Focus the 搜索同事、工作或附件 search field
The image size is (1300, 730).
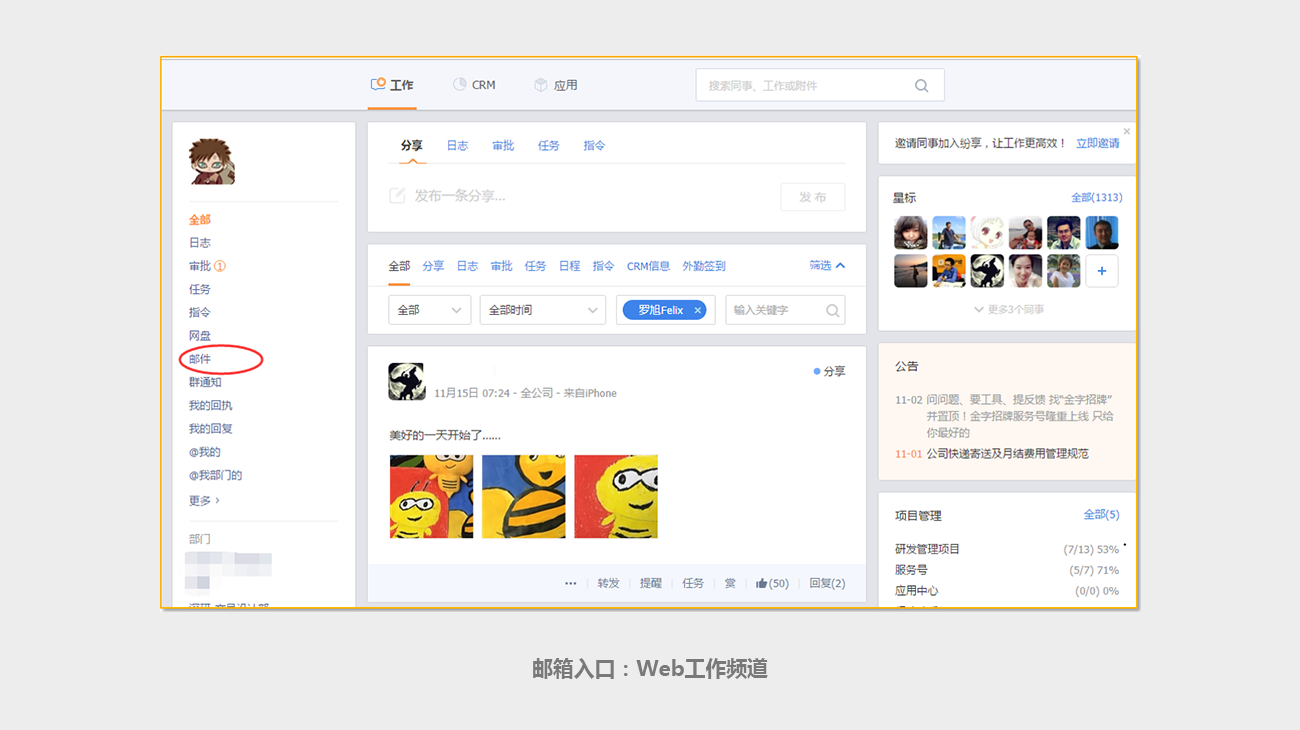pyautogui.click(x=820, y=85)
